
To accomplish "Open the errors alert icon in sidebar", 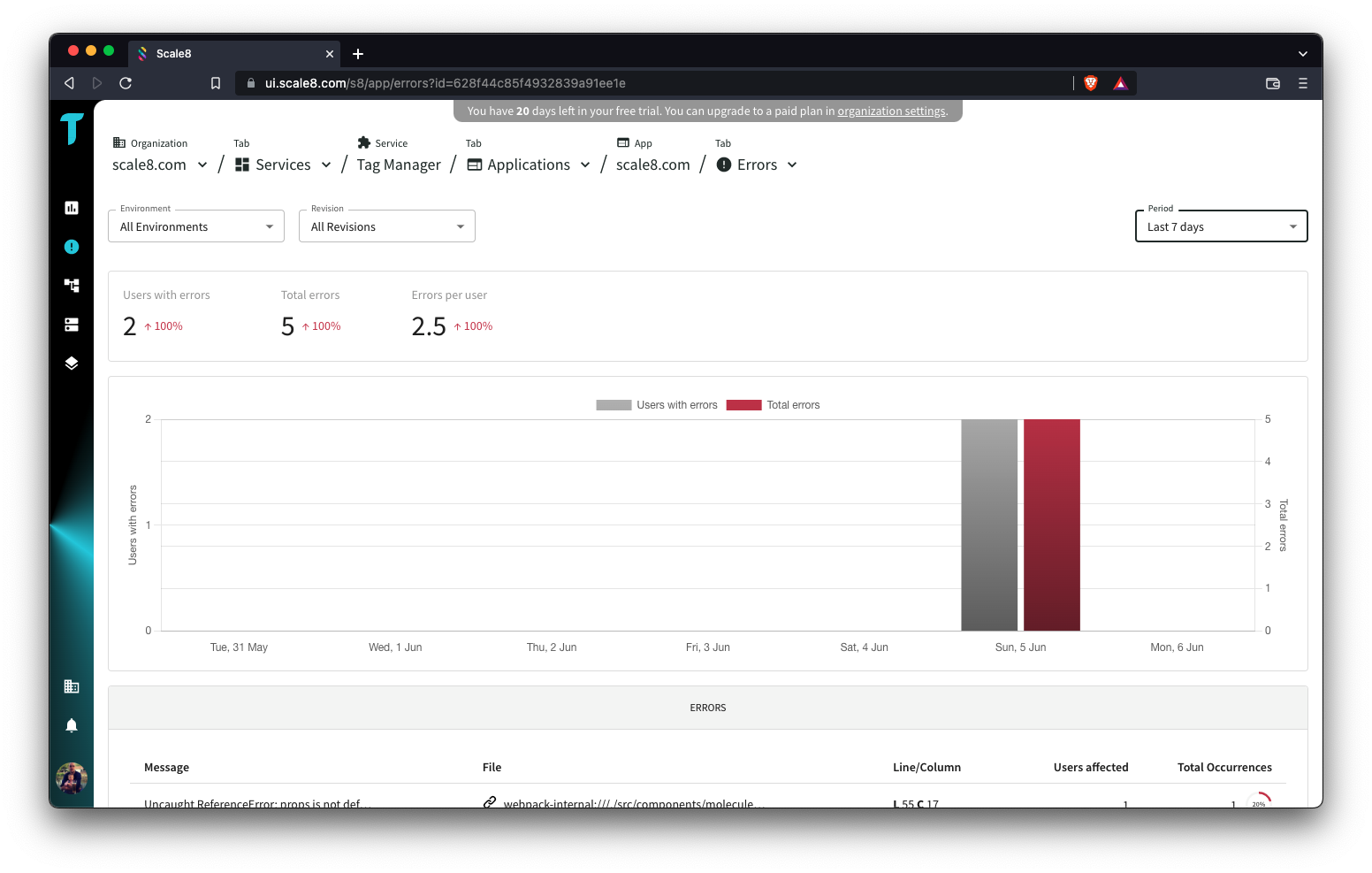I will tap(72, 247).
